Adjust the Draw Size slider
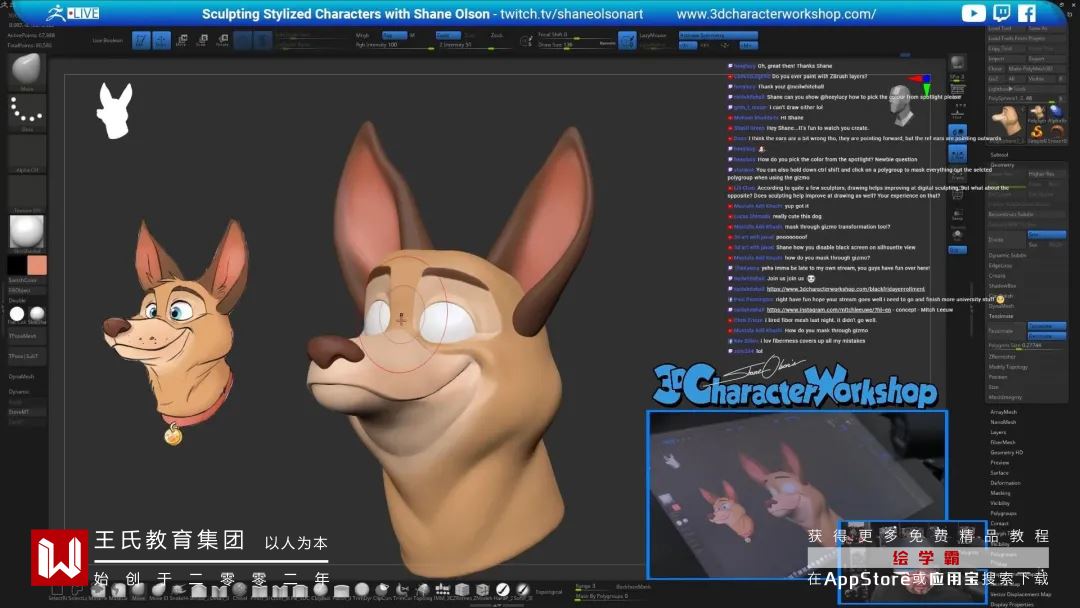 click(x=577, y=45)
